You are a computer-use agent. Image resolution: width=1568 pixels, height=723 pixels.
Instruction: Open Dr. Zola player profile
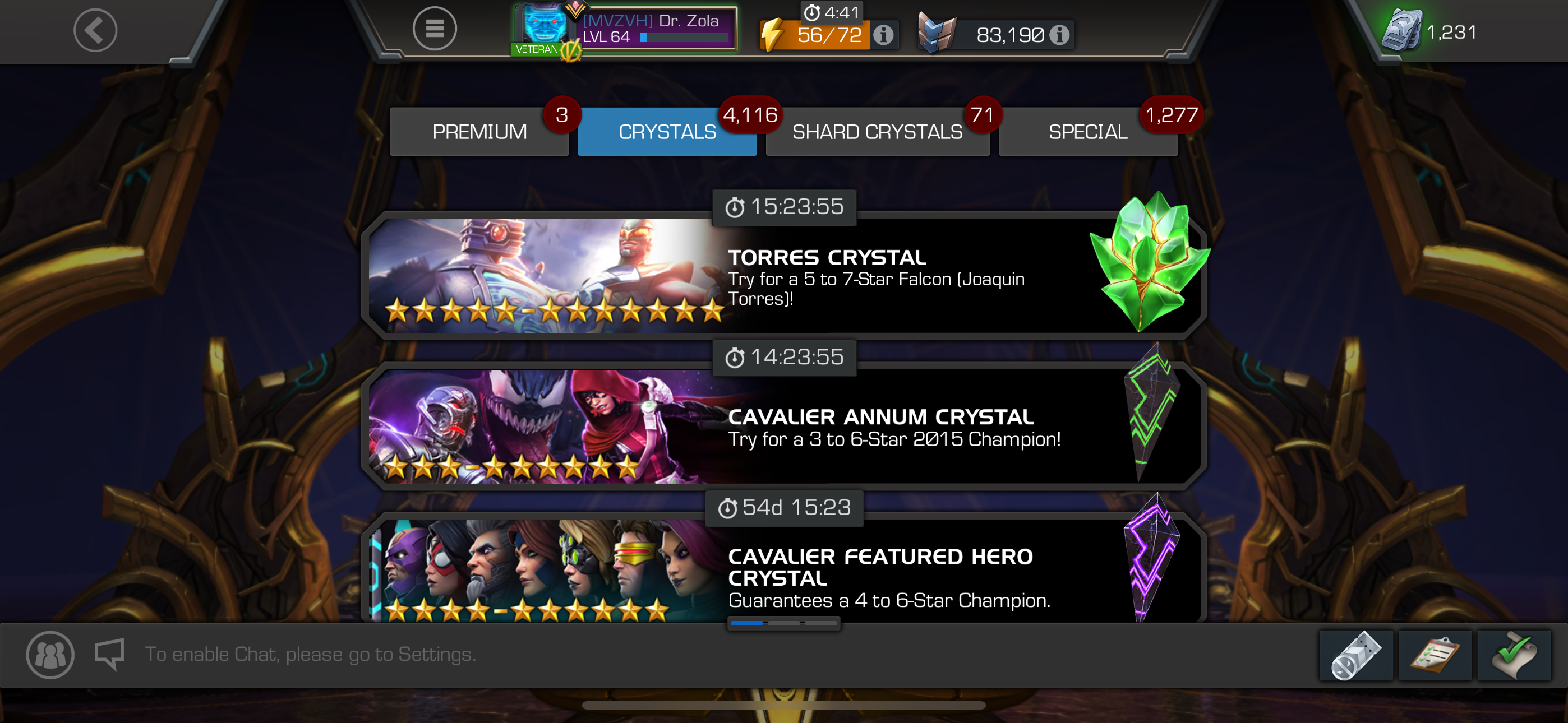point(624,30)
